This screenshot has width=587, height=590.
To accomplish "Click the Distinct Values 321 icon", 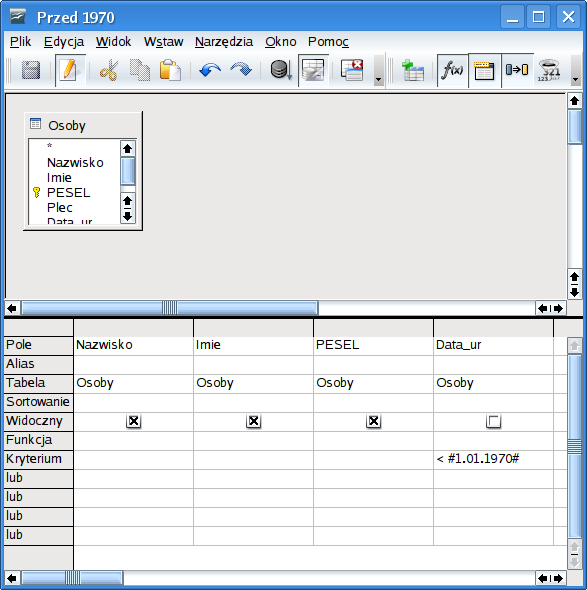I will (549, 70).
